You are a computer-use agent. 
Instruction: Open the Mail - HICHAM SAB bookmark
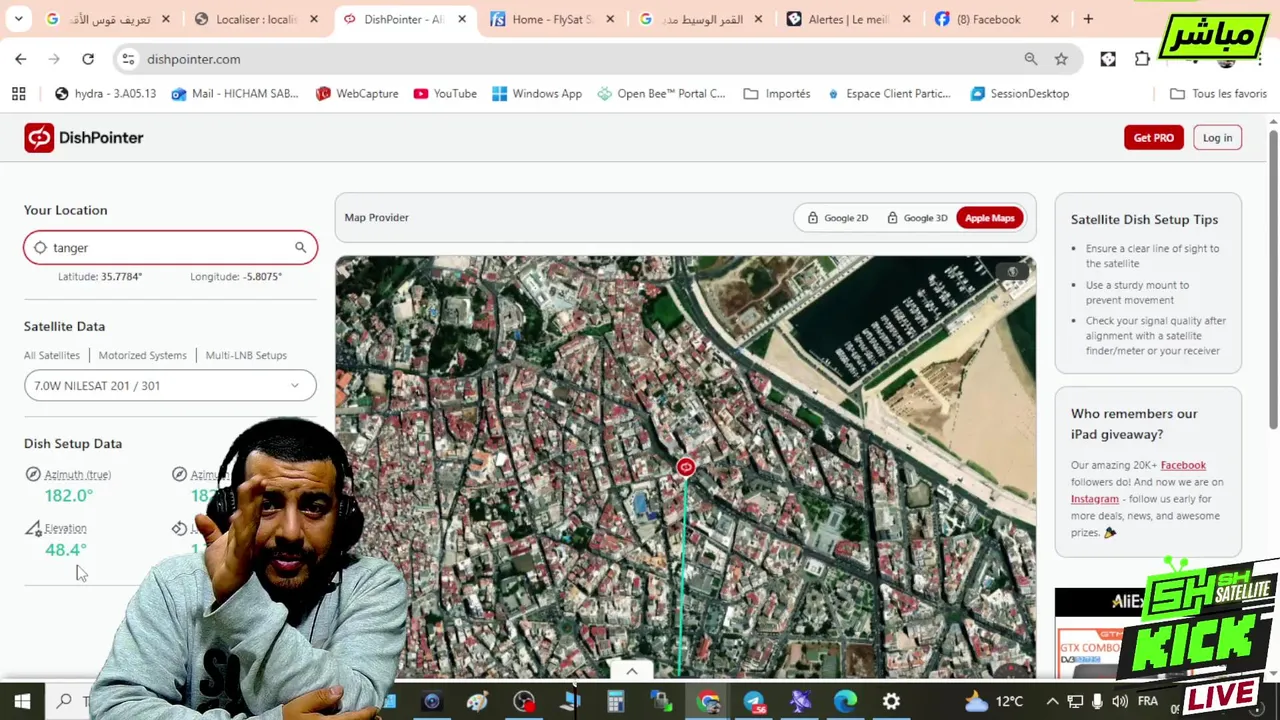pyautogui.click(x=235, y=93)
